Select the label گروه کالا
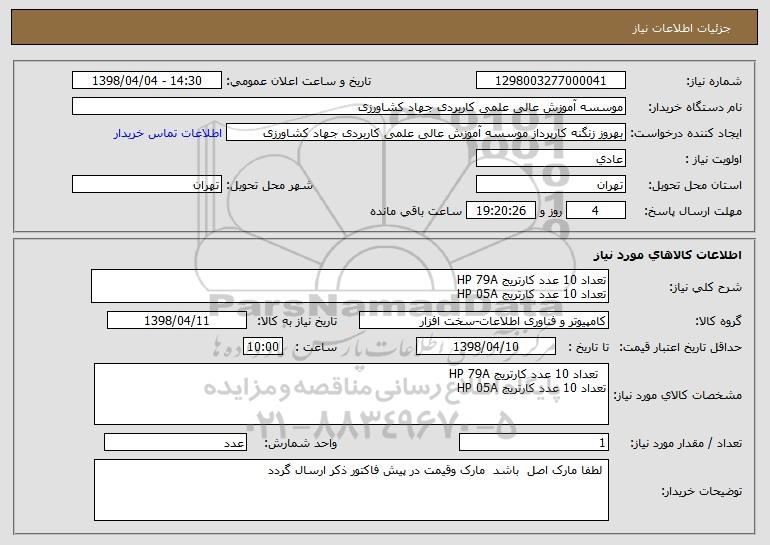The width and height of the screenshot is (770, 545). 718,322
